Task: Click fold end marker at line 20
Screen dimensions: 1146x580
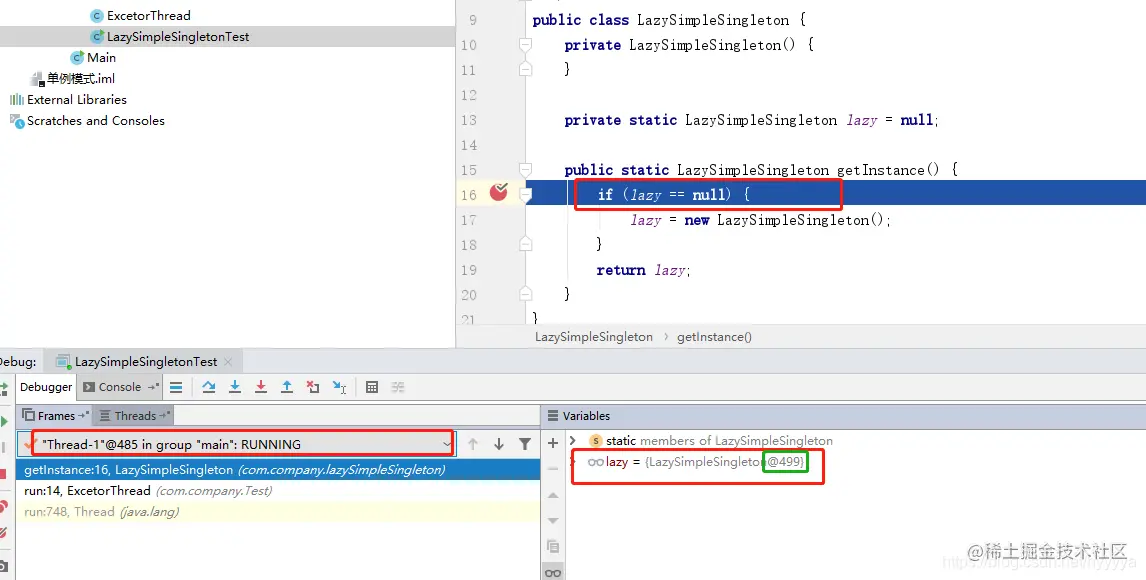Action: click(525, 294)
